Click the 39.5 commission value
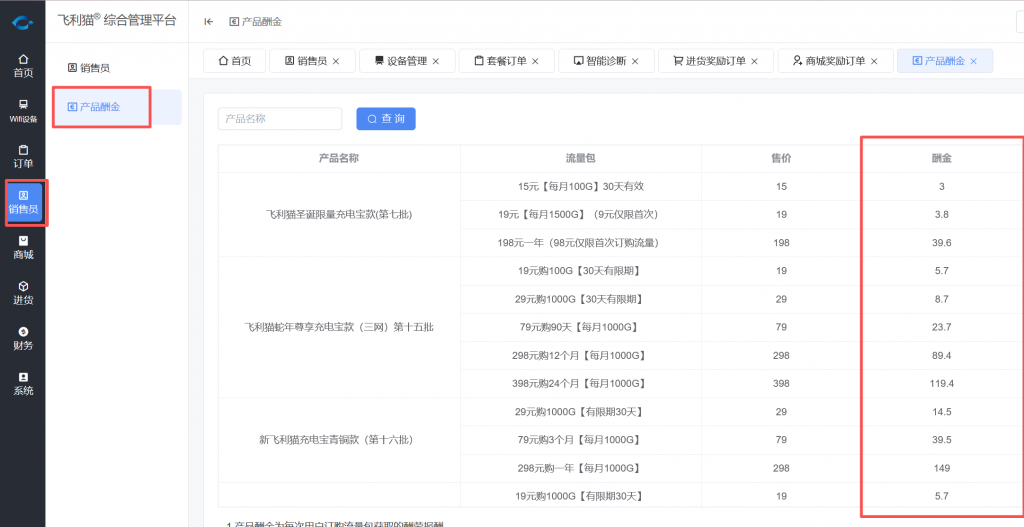This screenshot has width=1024, height=527. tap(942, 440)
